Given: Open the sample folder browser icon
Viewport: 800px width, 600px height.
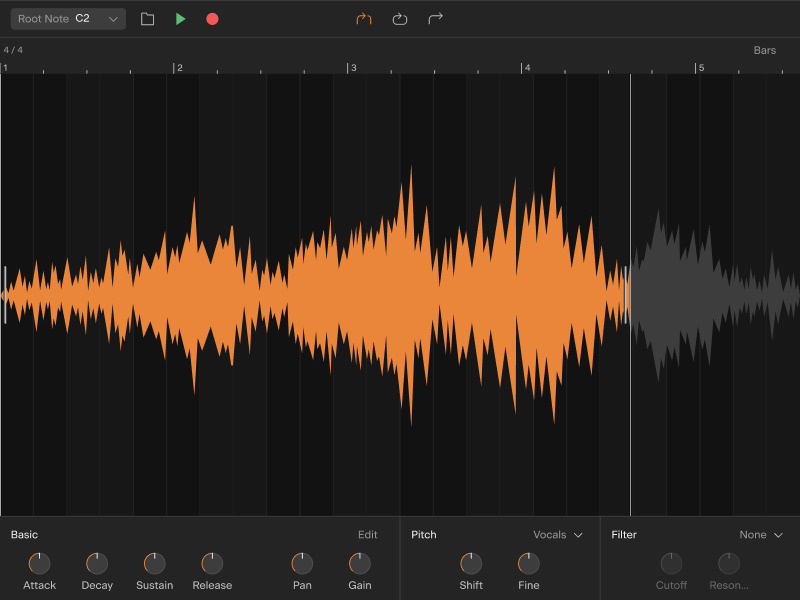Looking at the screenshot, I should coord(147,19).
